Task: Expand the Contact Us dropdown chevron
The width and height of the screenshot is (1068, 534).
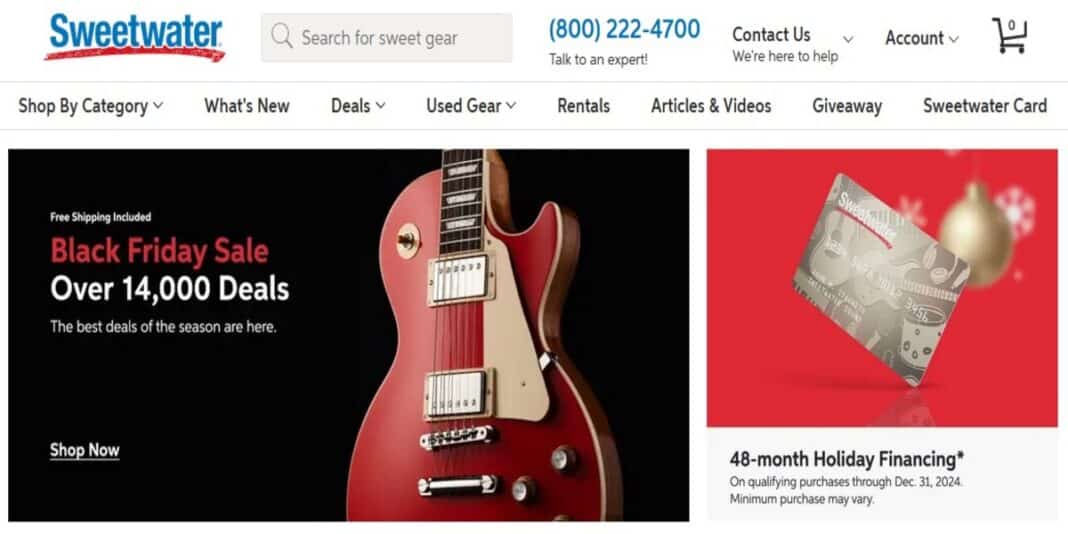Action: point(848,39)
